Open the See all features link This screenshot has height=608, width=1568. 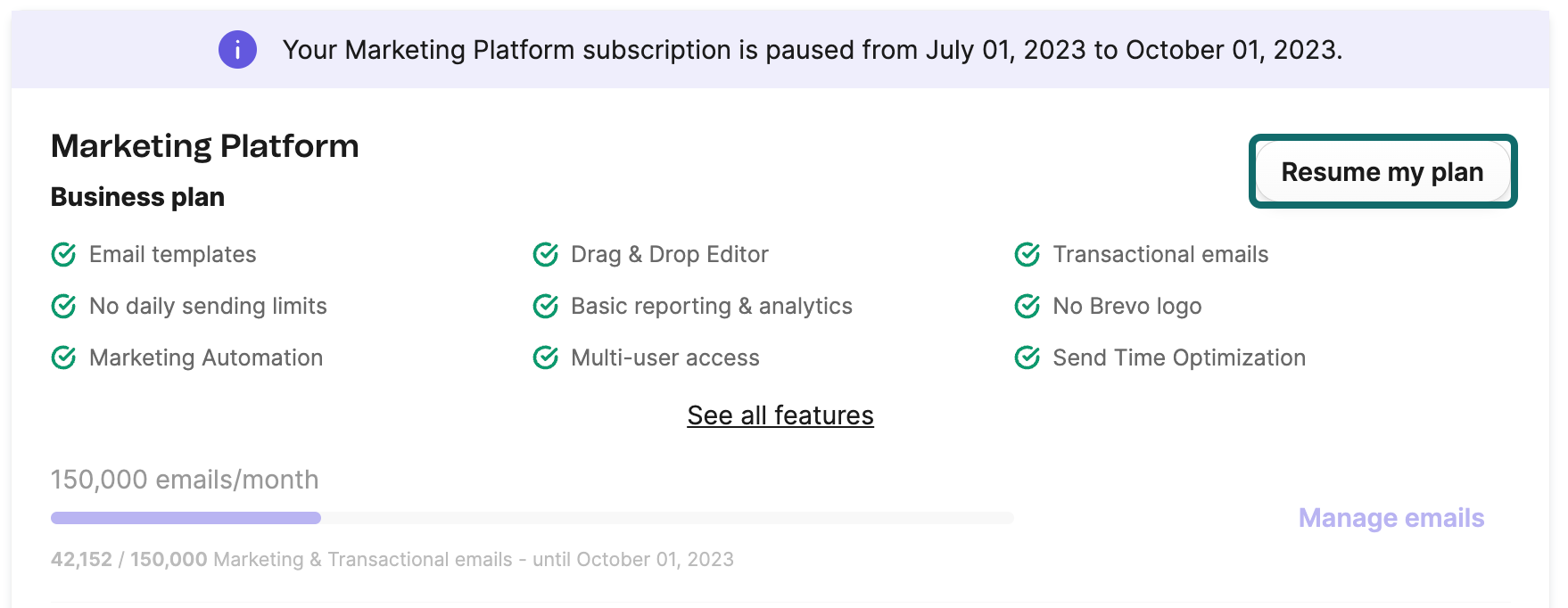coord(780,415)
